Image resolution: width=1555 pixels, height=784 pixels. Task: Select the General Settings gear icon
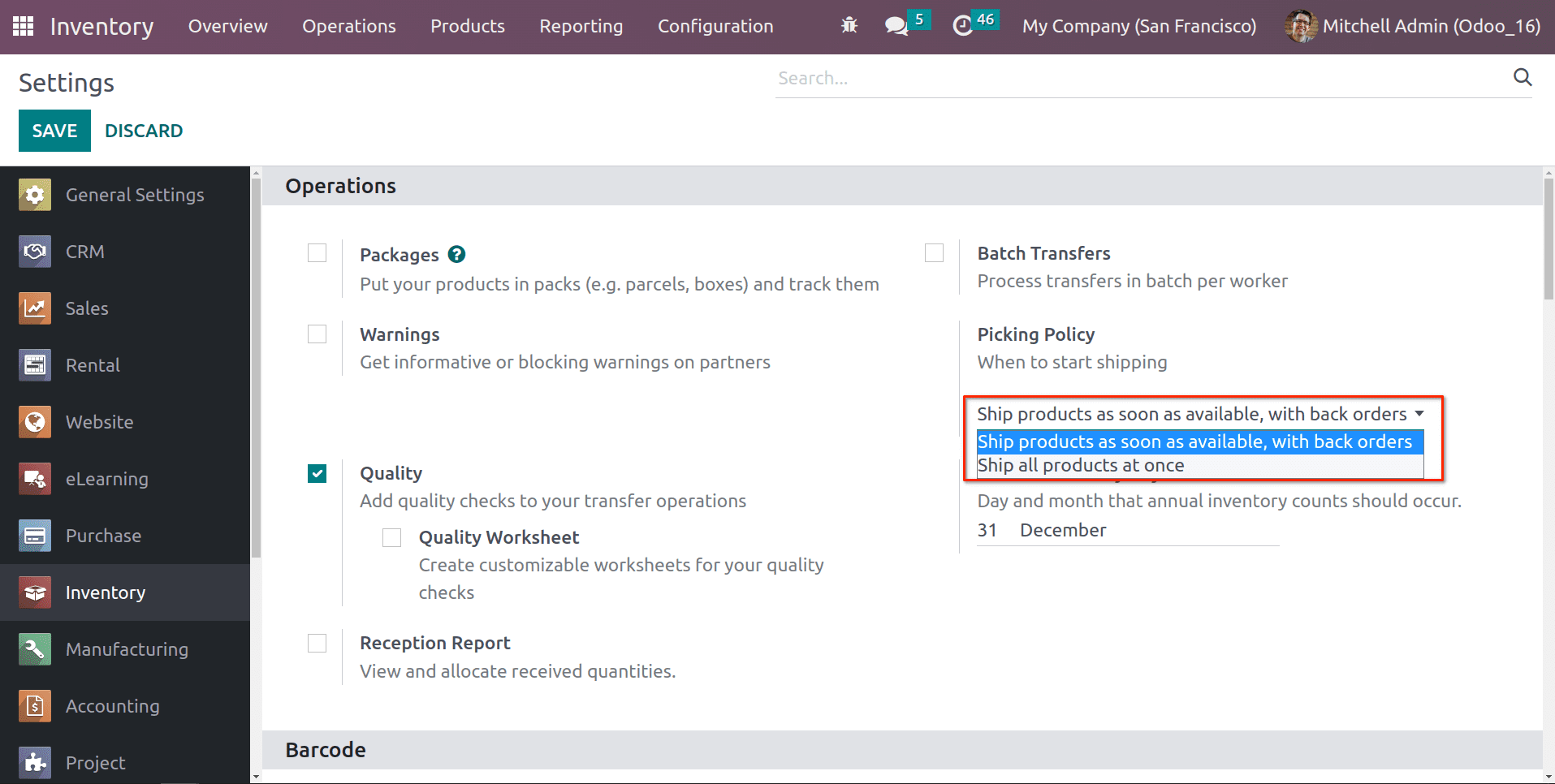pyautogui.click(x=34, y=195)
